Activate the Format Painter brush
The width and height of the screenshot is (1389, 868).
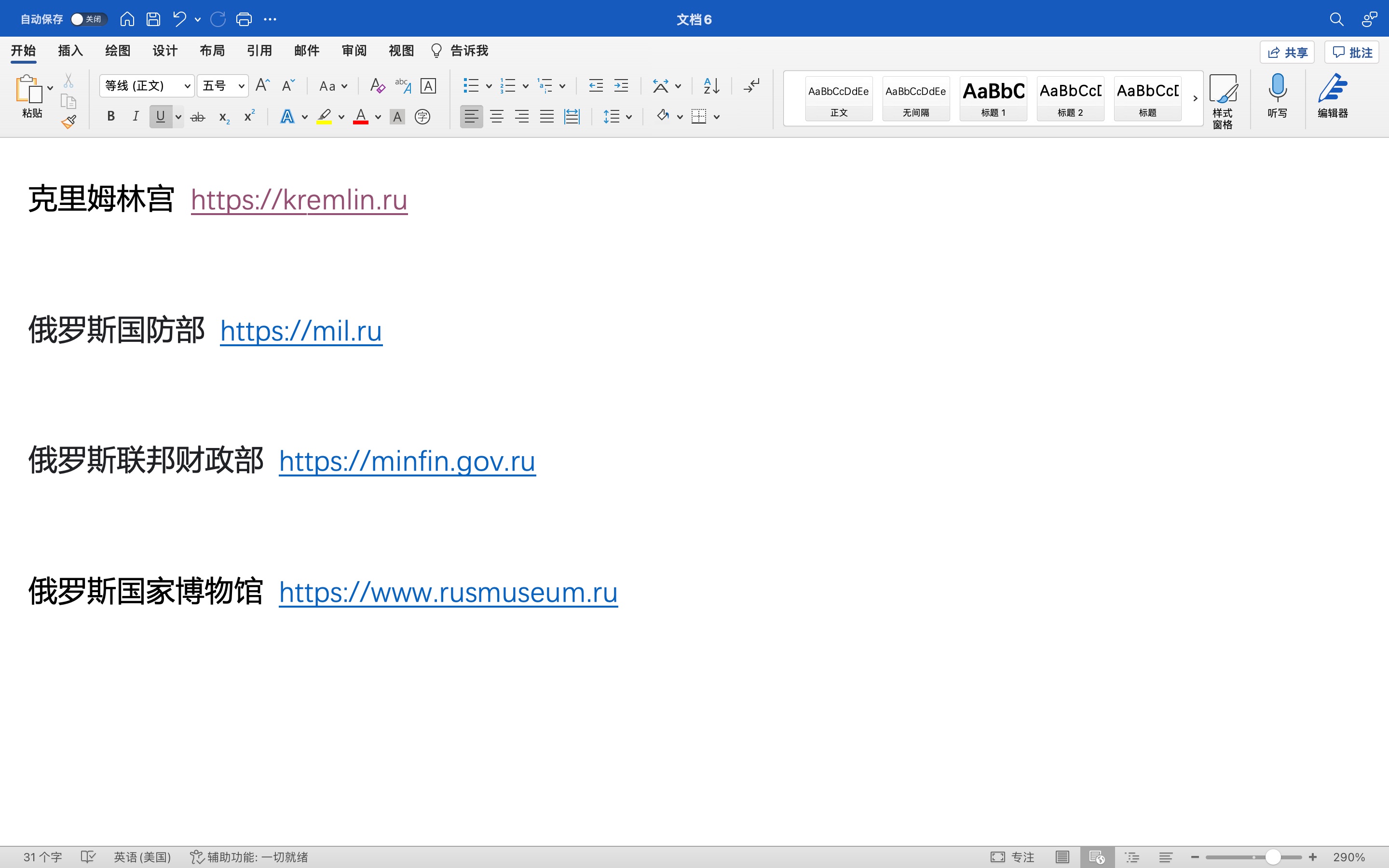(69, 122)
